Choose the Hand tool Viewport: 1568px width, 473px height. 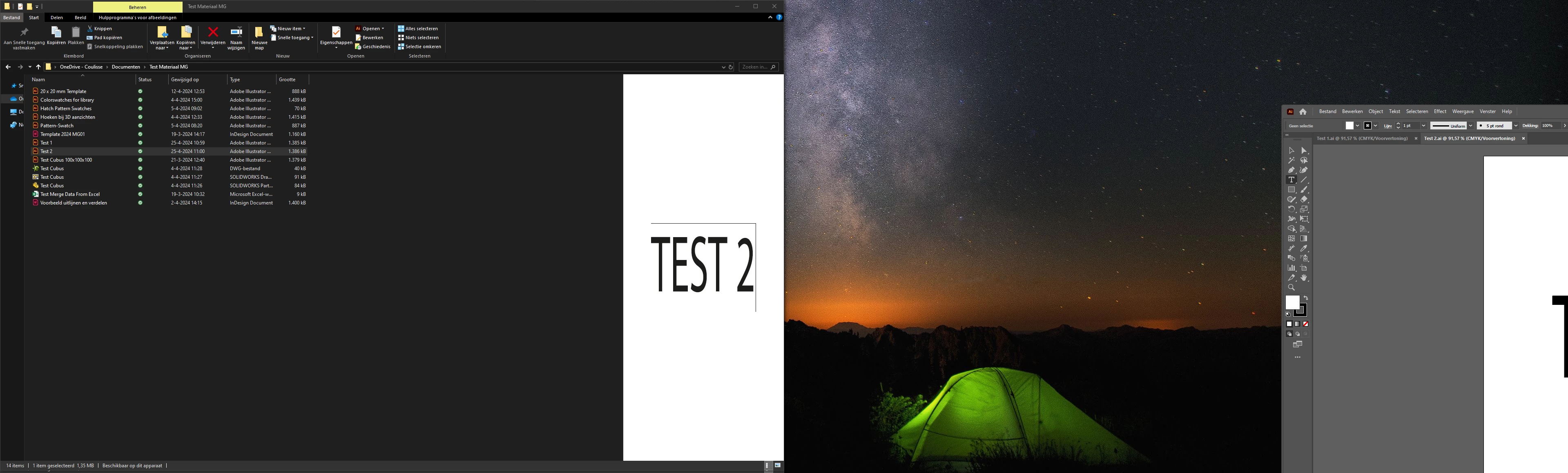[x=1304, y=278]
